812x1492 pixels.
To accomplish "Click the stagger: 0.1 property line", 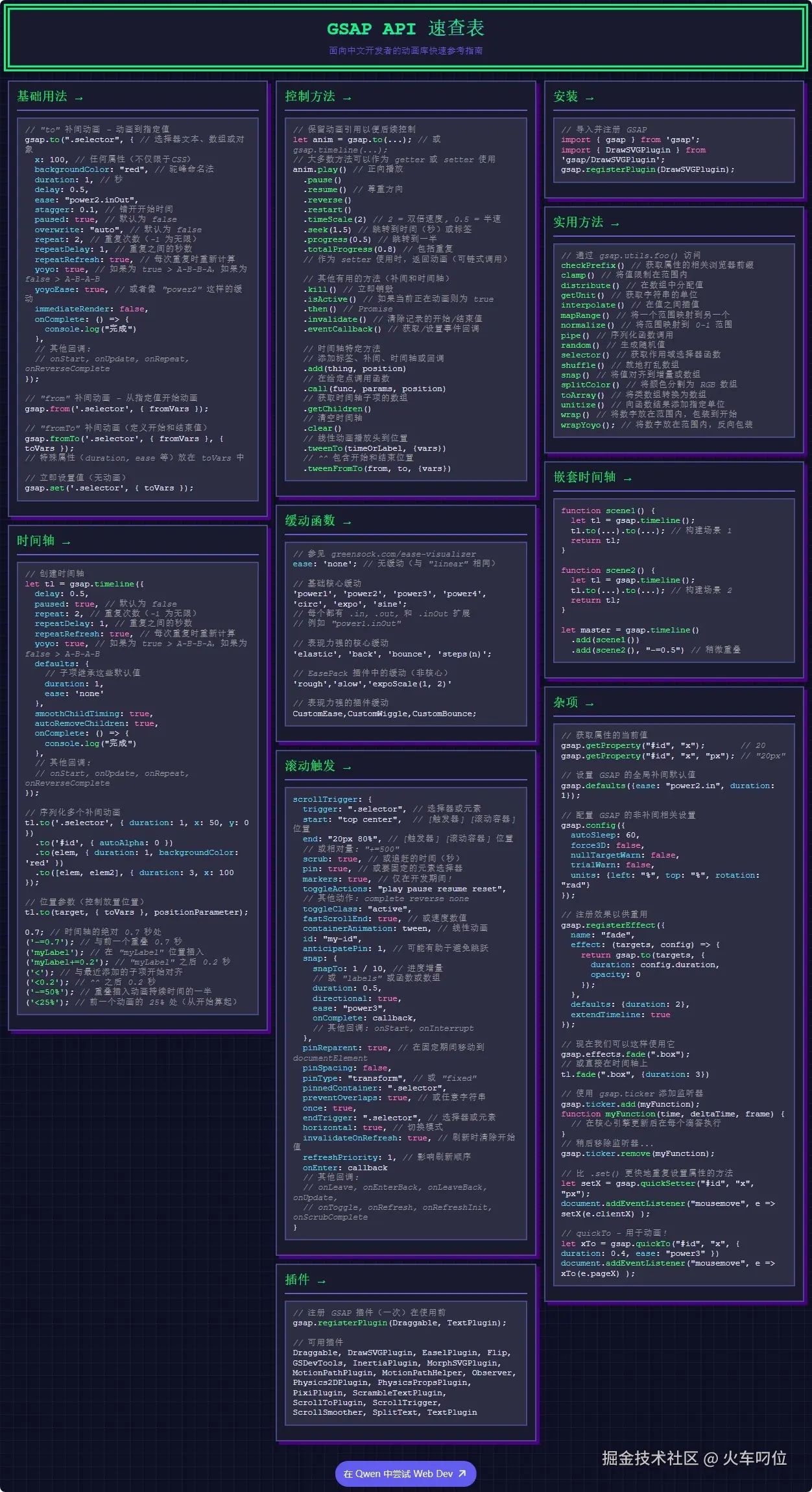I will [104, 210].
